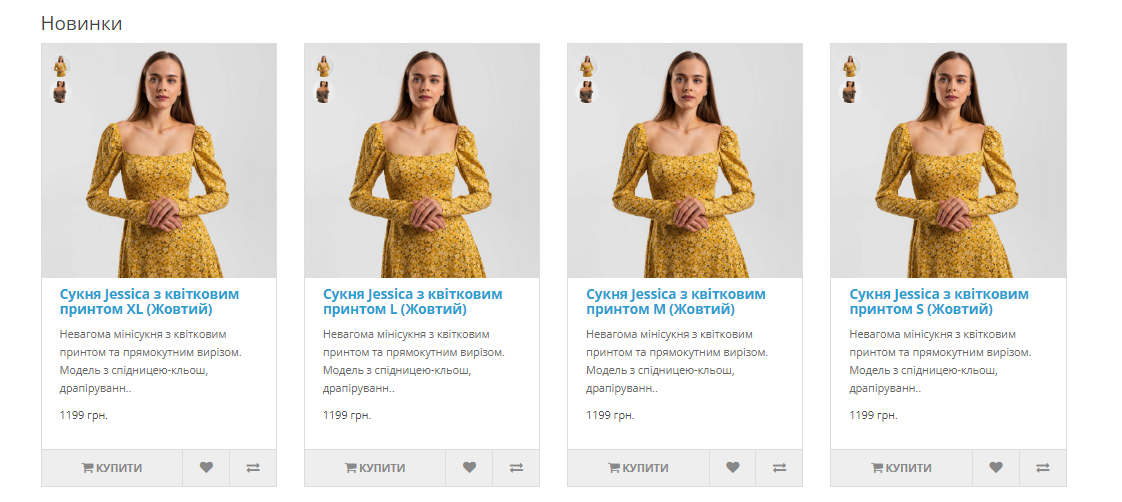This screenshot has height=502, width=1122.
Task: Add the L dress to wishlist
Action: pos(469,467)
